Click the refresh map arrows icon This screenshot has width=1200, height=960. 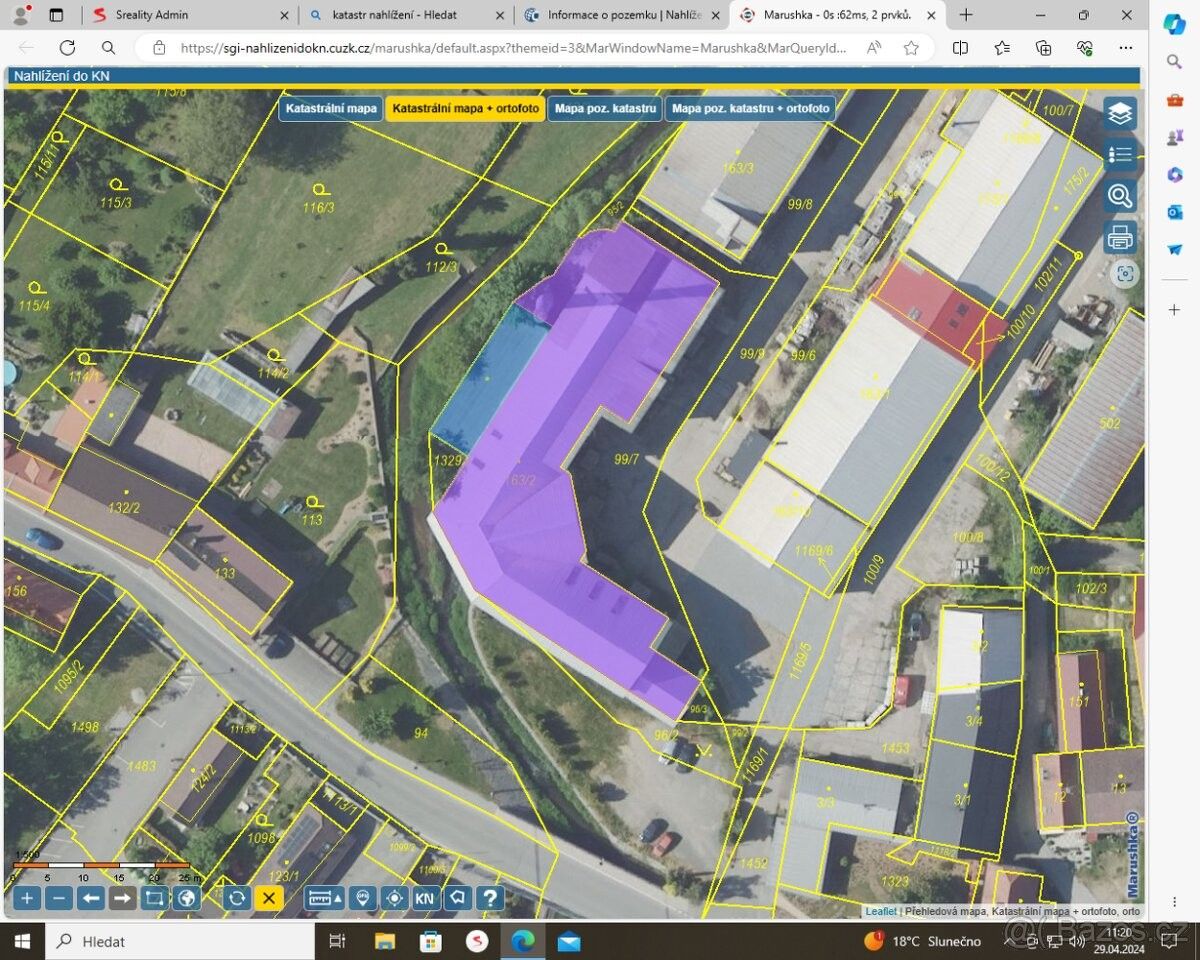pos(236,898)
